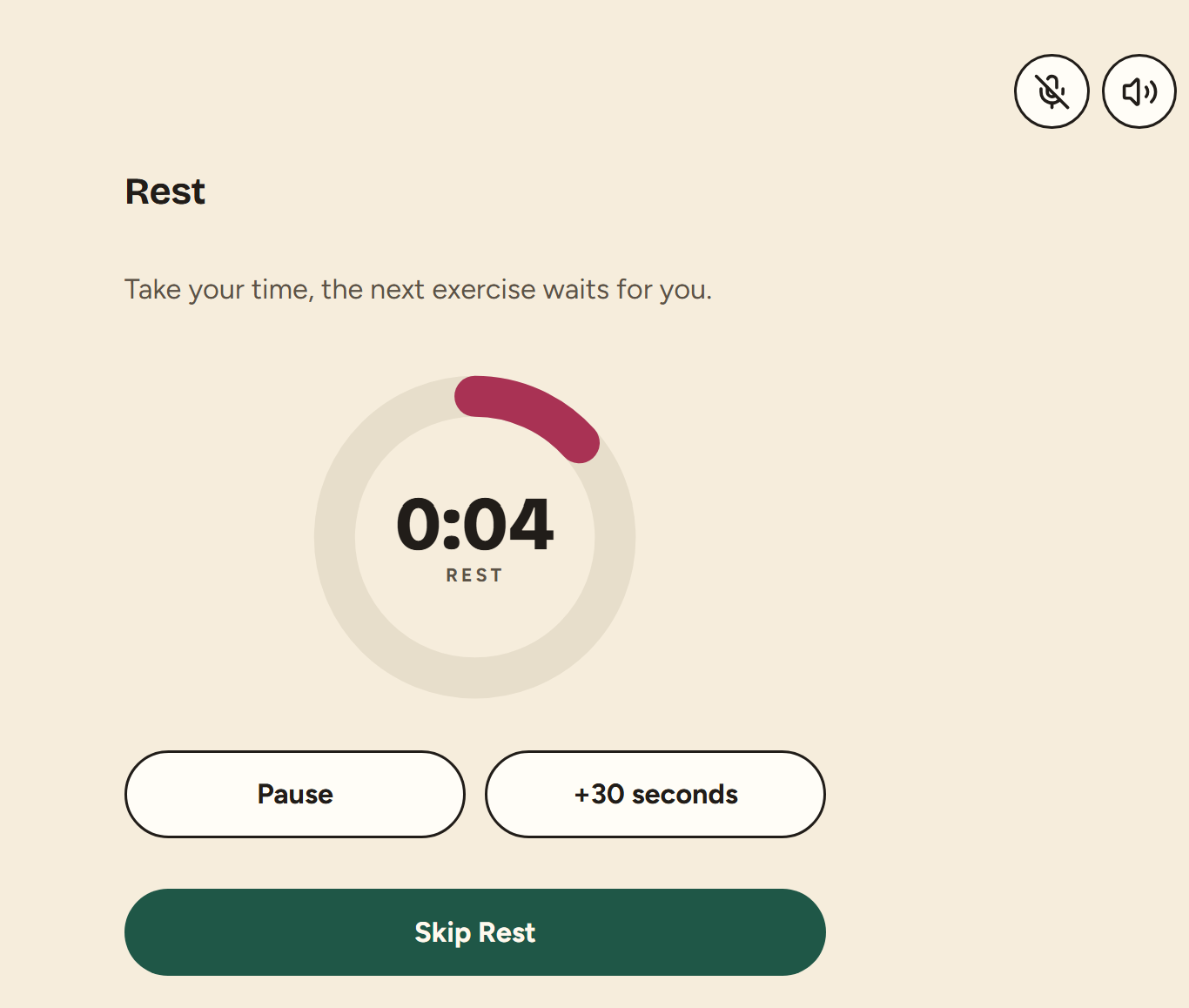Click the 0:04 countdown digits

click(x=475, y=525)
